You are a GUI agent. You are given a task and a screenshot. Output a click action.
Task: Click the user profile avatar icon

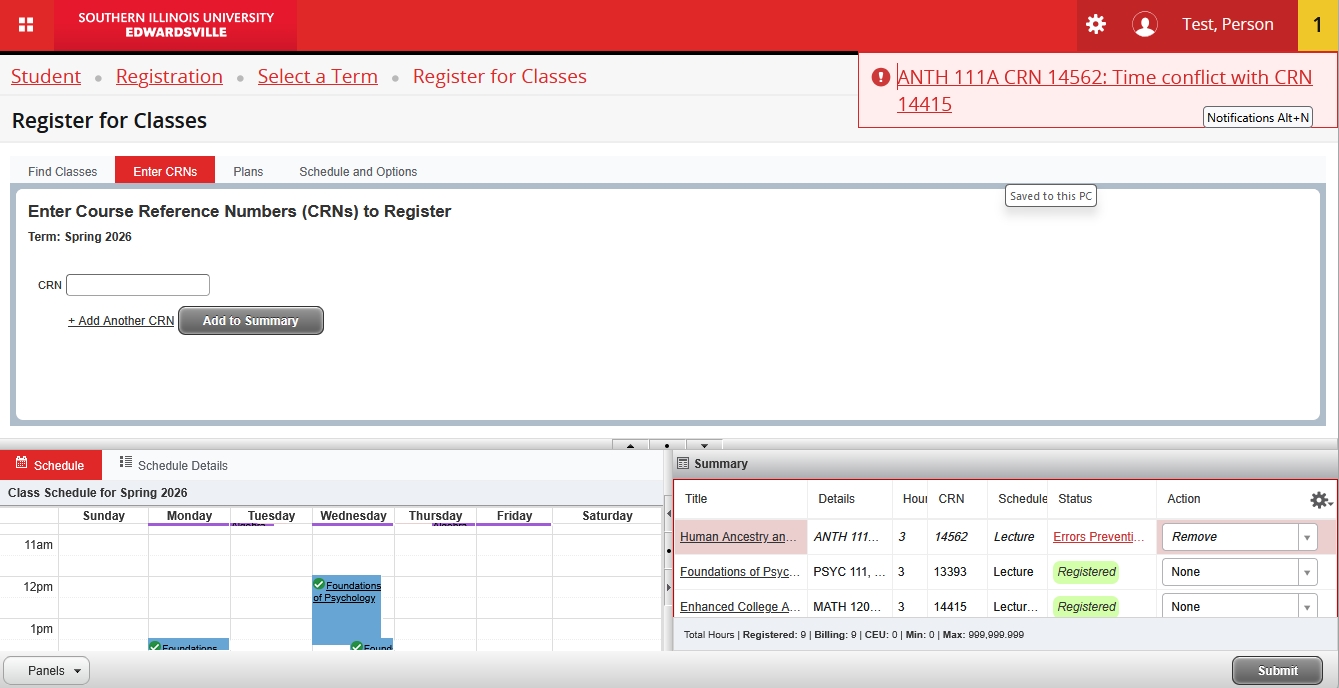coord(1144,25)
